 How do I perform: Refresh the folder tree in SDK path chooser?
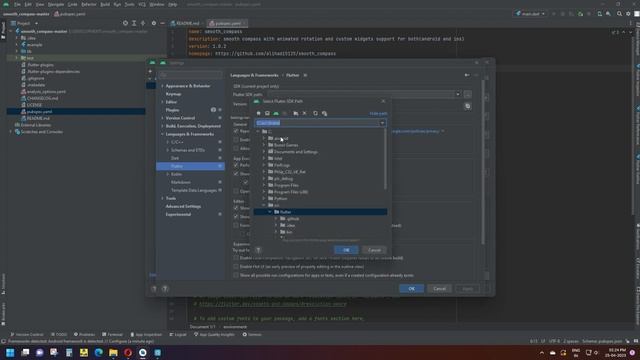click(x=315, y=113)
